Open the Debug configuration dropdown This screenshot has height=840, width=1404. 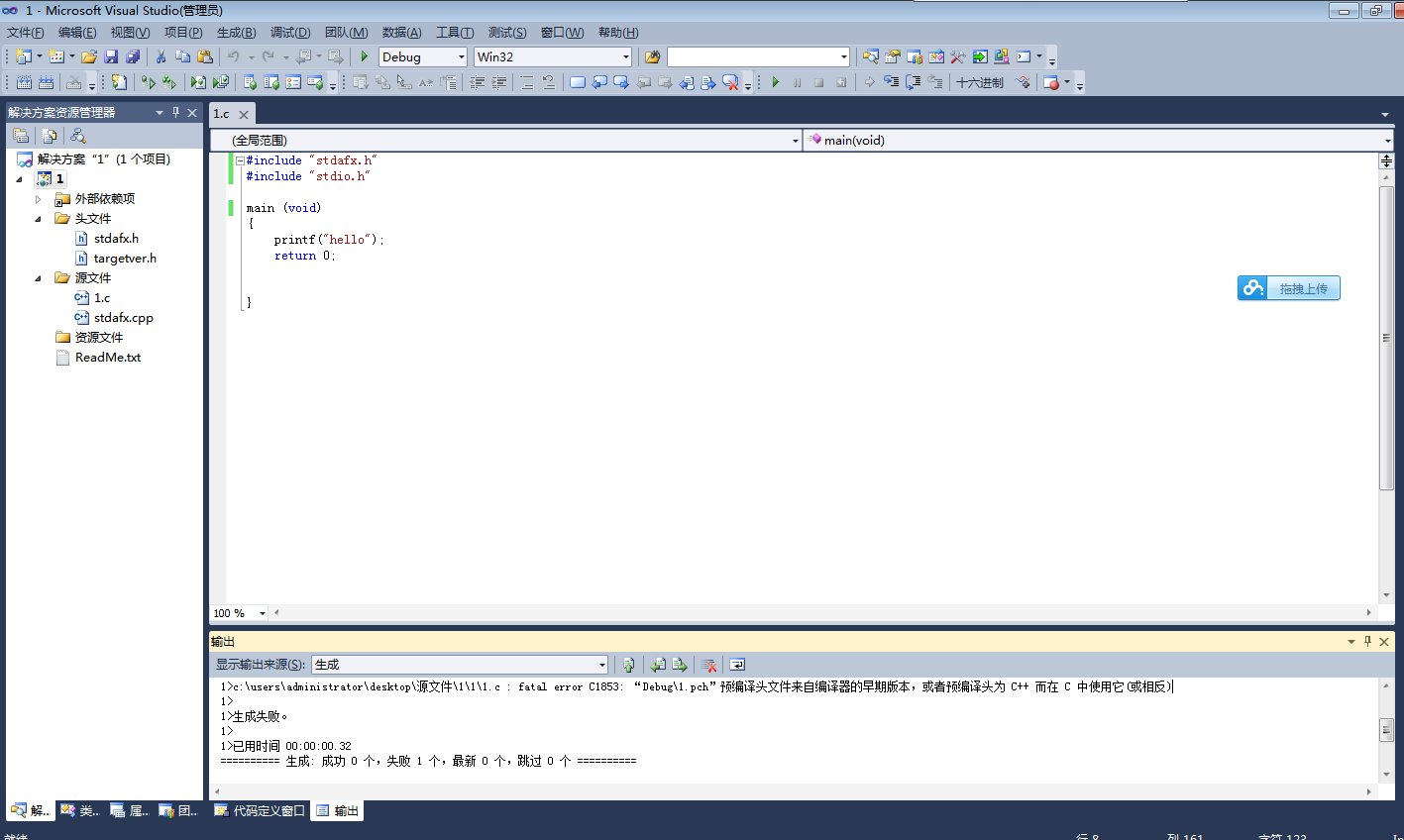click(x=461, y=56)
